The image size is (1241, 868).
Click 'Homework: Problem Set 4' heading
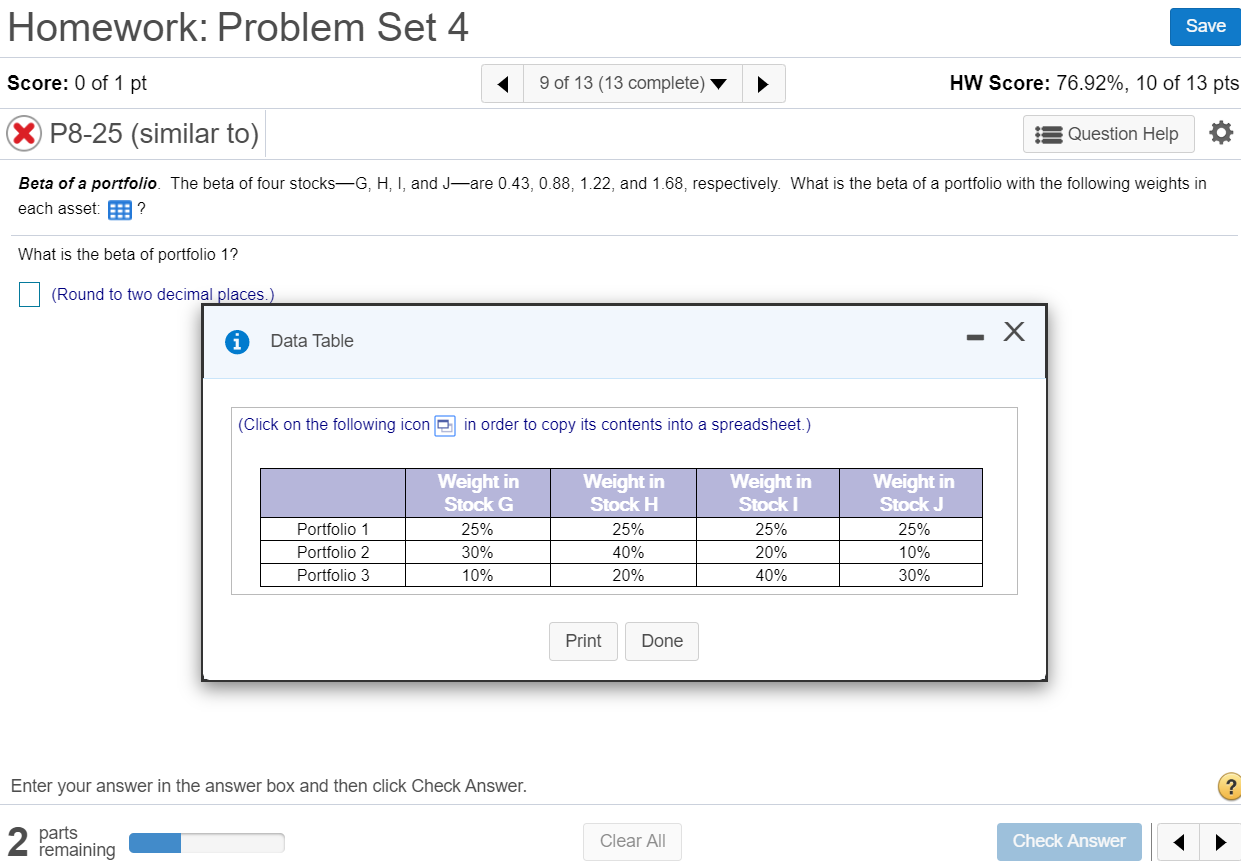pyautogui.click(x=238, y=28)
